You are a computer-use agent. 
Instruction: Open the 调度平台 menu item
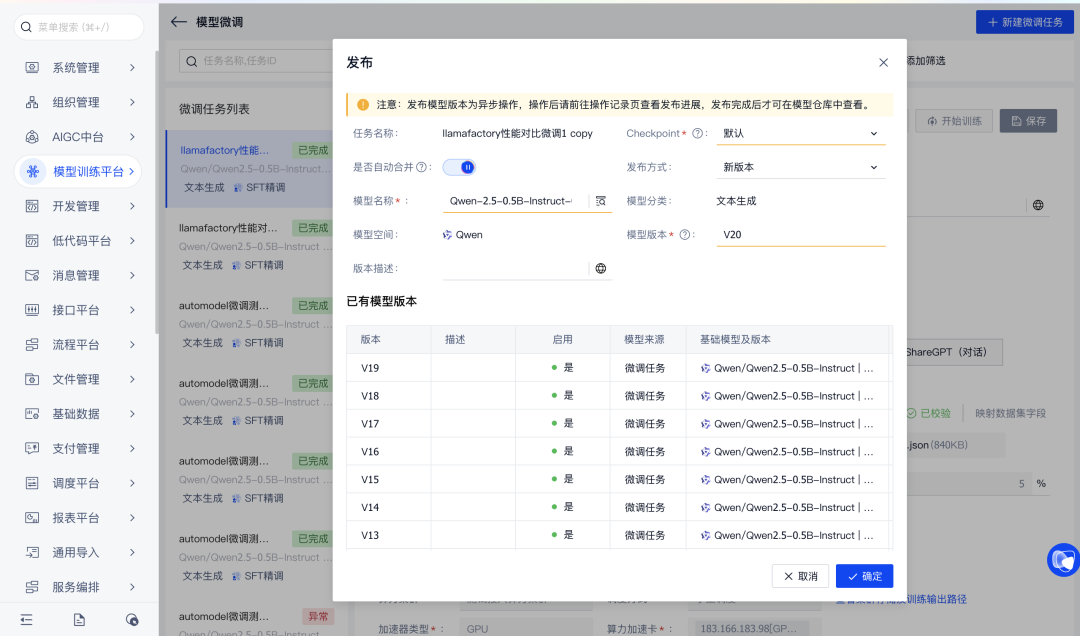click(78, 483)
